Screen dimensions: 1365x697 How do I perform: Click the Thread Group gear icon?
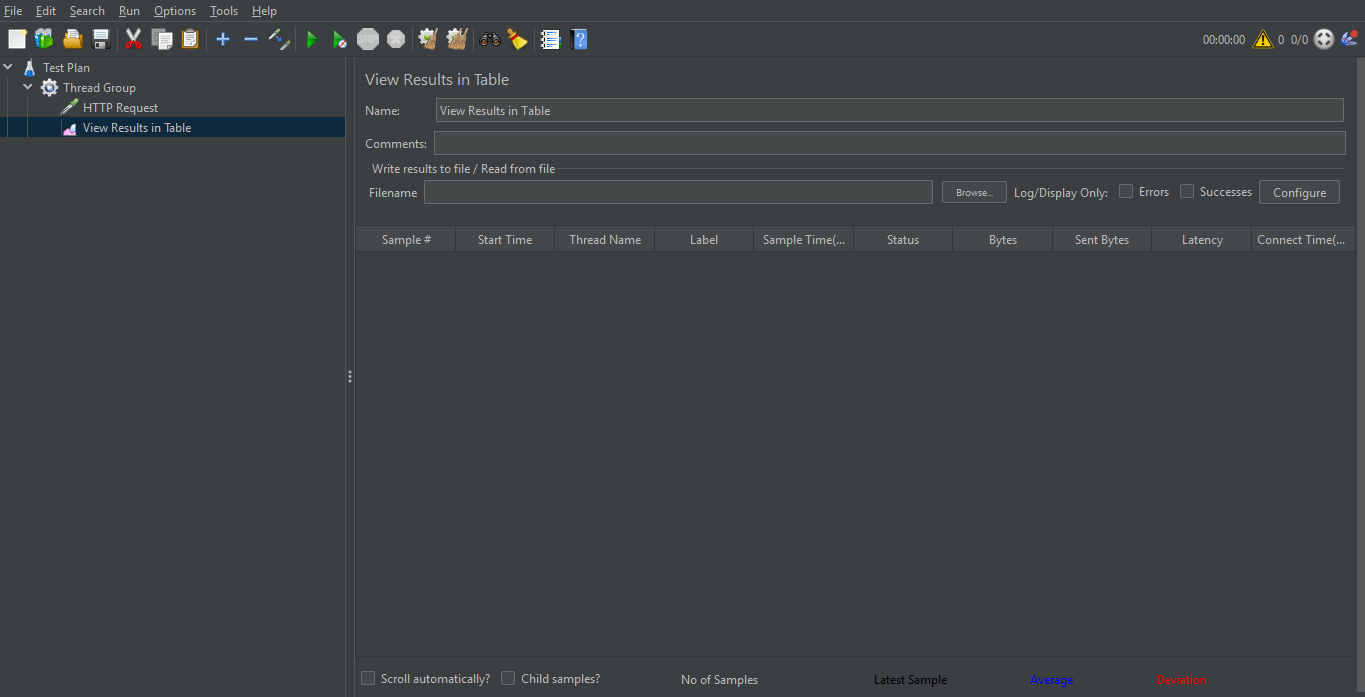49,87
